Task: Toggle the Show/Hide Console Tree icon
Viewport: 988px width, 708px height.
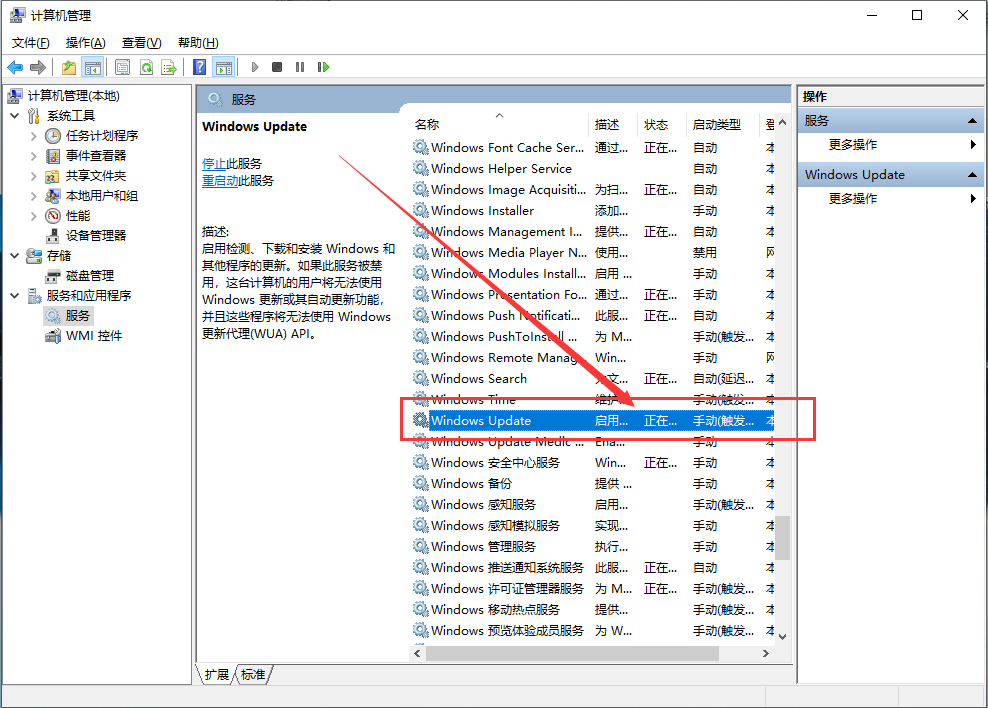Action: click(93, 67)
